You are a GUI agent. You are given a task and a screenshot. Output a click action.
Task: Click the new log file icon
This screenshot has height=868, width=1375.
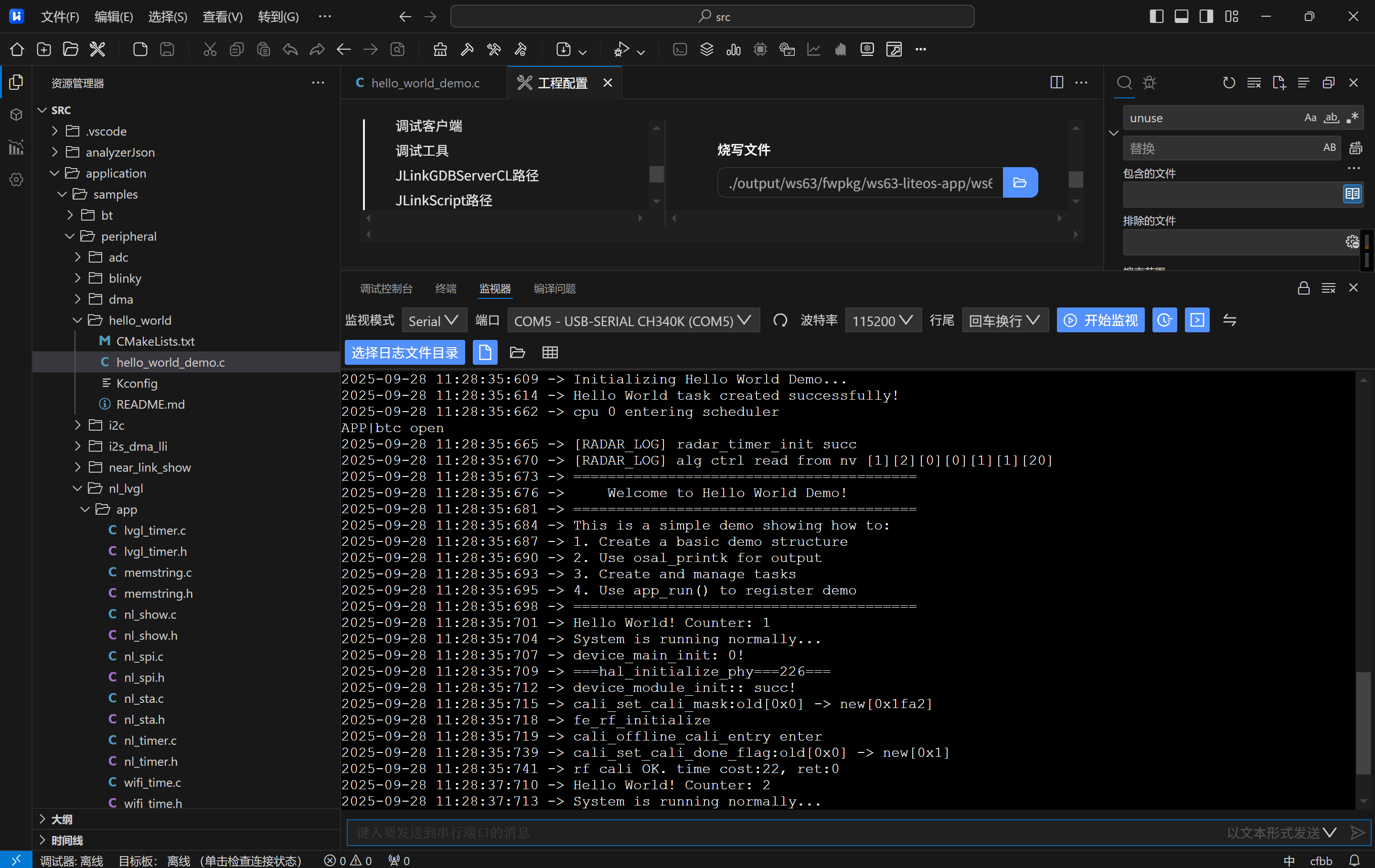coord(485,353)
